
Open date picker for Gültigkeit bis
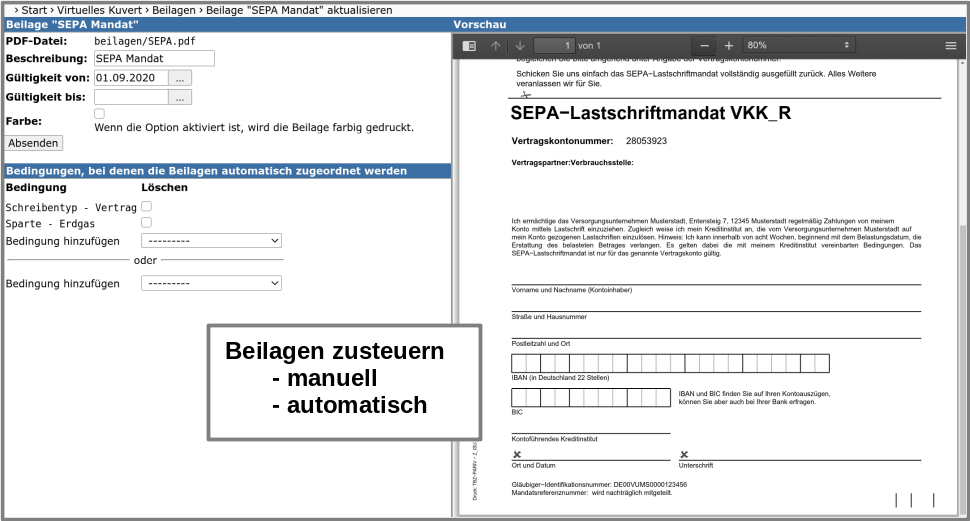point(180,97)
